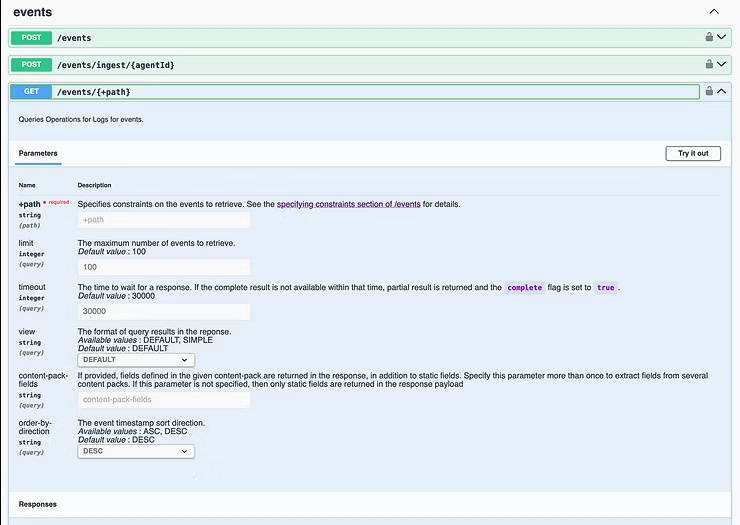Focus the +path input field
This screenshot has width=740, height=525.
[163, 220]
